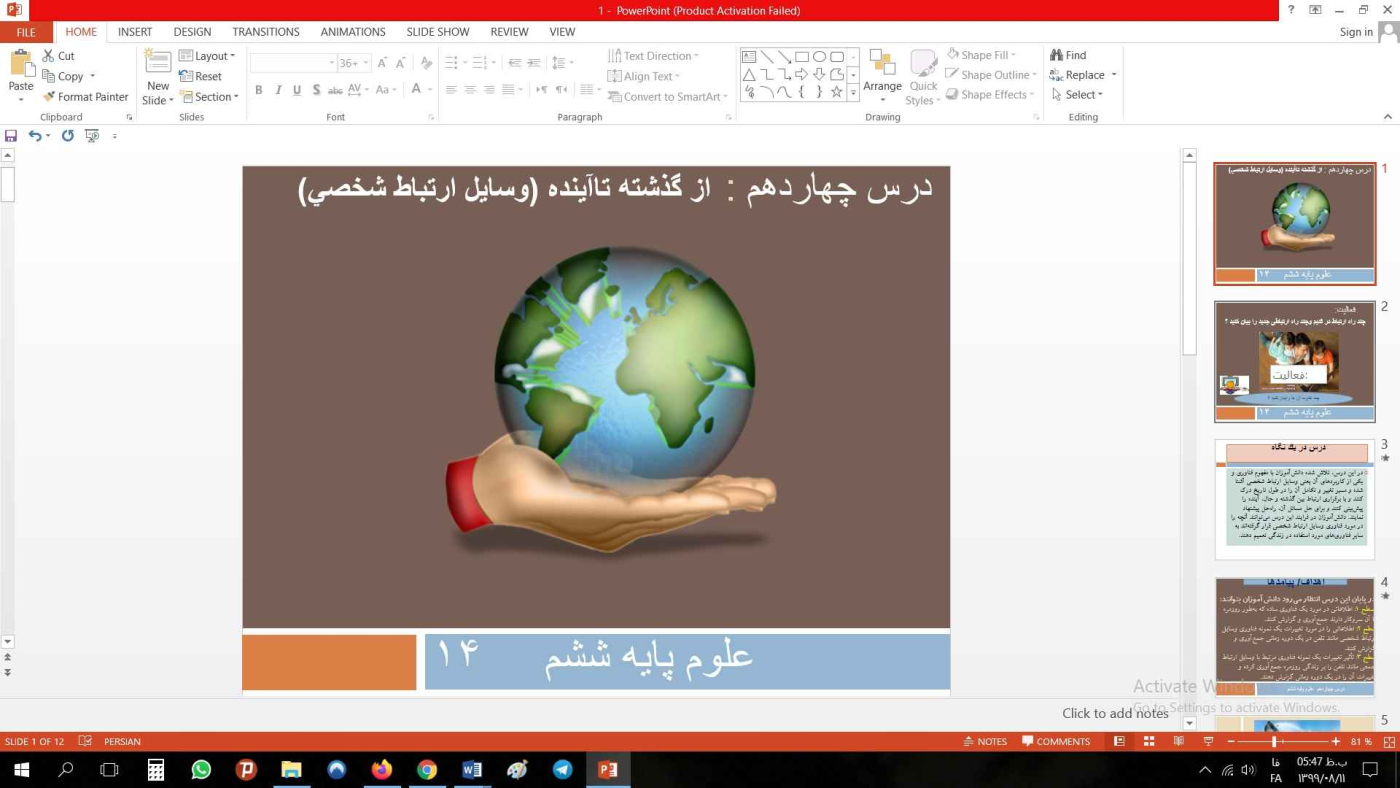
Task: Switch to the ANIMATIONS ribbon tab
Action: coord(353,32)
